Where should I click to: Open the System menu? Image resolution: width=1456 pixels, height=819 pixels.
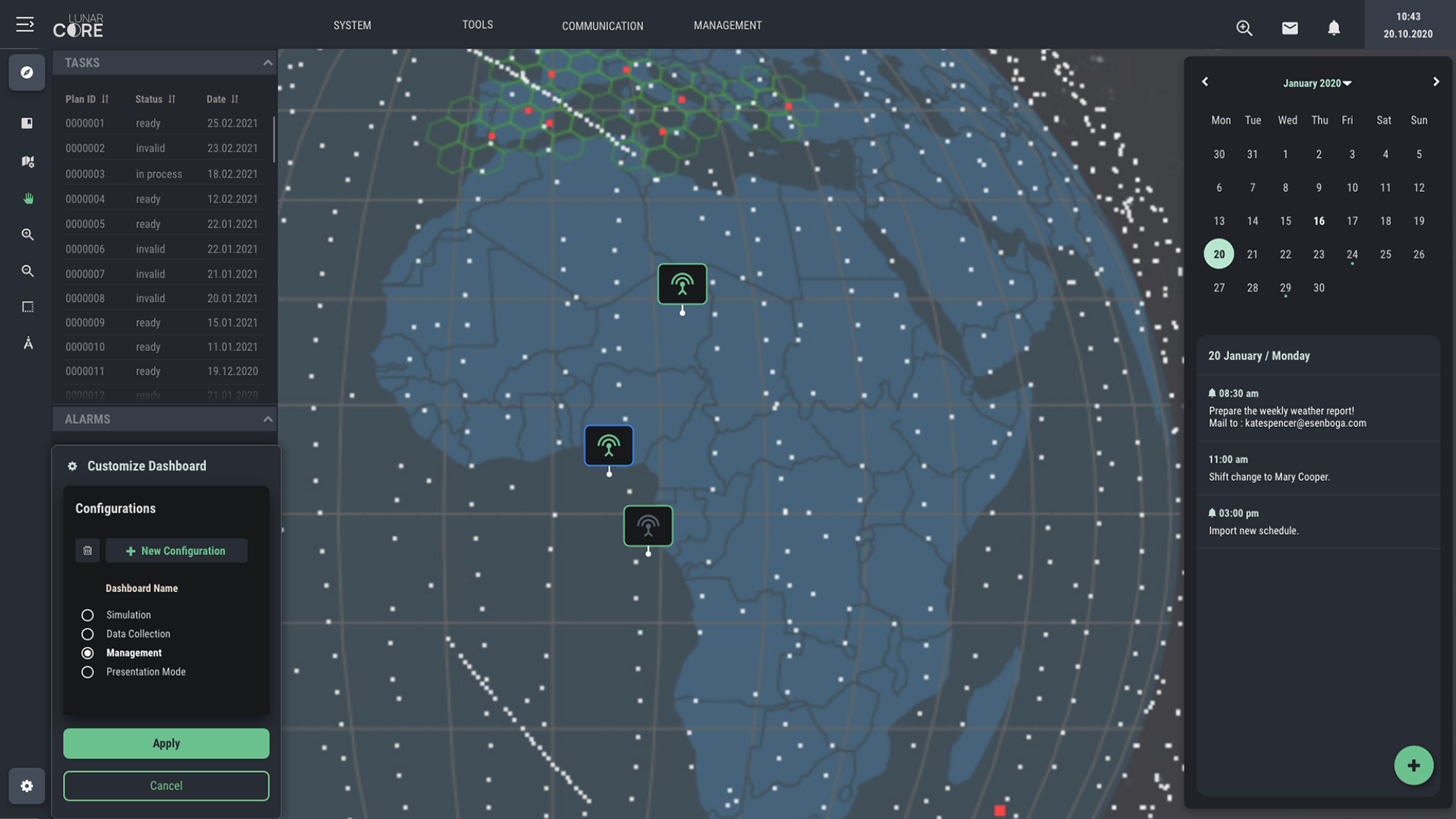(353, 25)
